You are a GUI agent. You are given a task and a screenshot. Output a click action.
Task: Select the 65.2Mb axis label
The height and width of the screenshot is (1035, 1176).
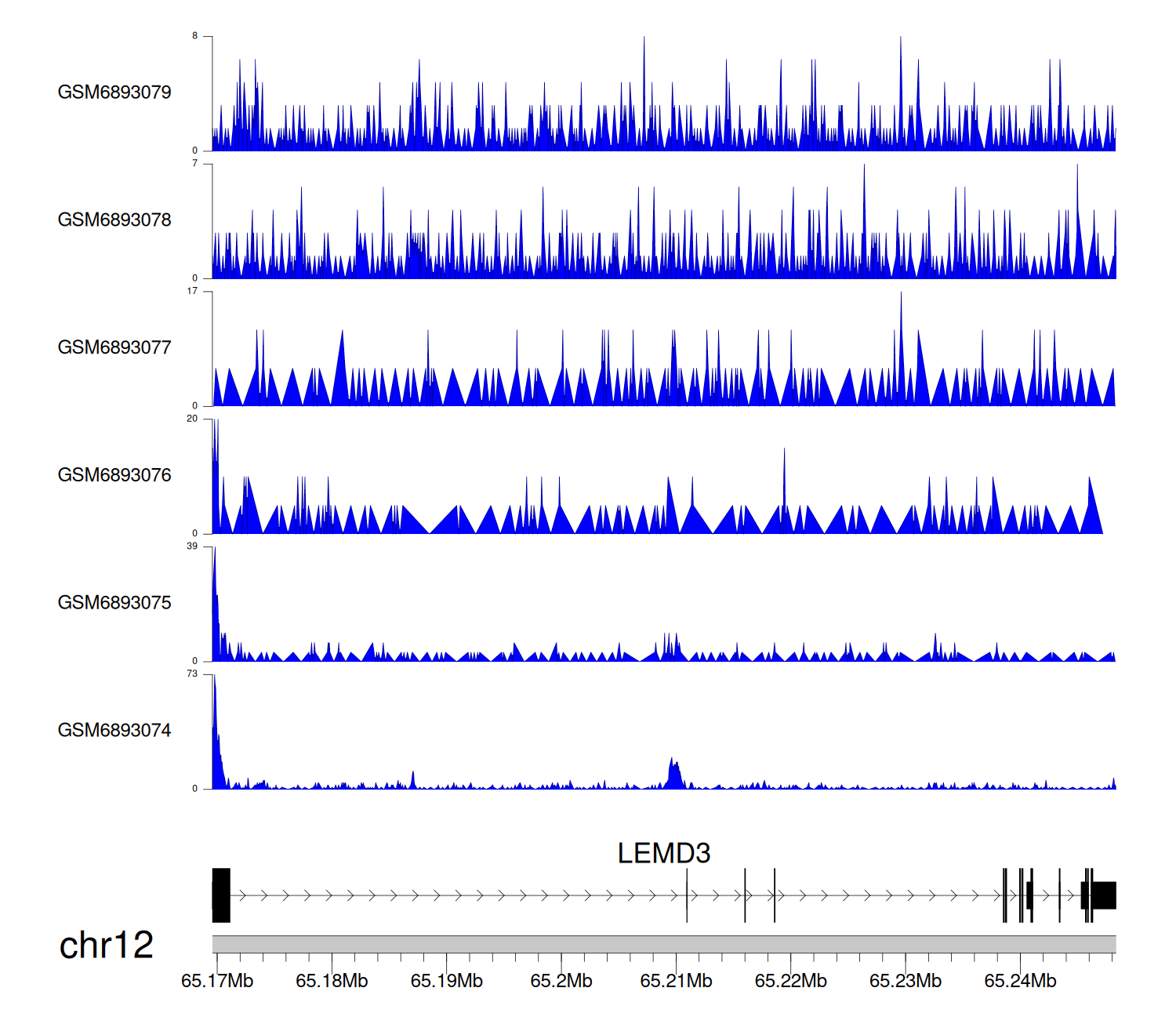[561, 982]
